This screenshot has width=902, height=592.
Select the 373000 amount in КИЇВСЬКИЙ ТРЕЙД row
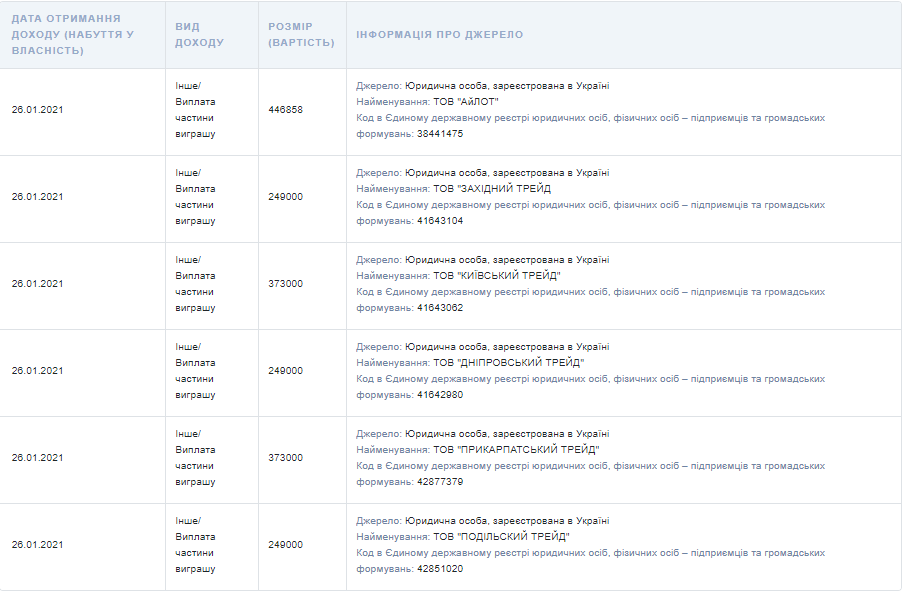pos(285,283)
